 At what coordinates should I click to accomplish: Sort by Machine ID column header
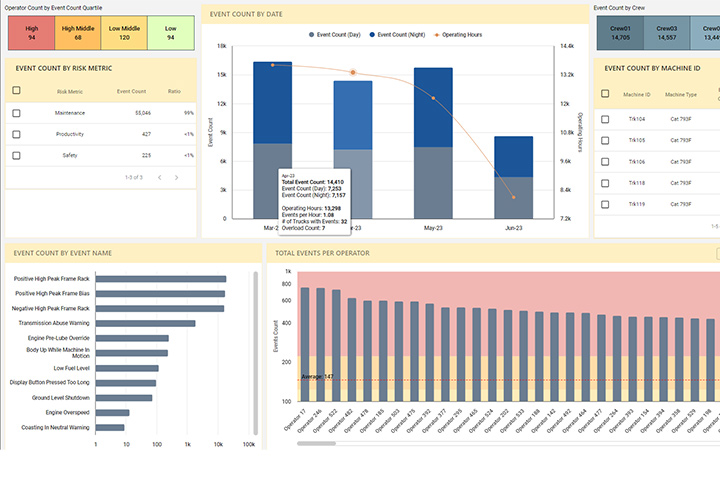tap(636, 94)
